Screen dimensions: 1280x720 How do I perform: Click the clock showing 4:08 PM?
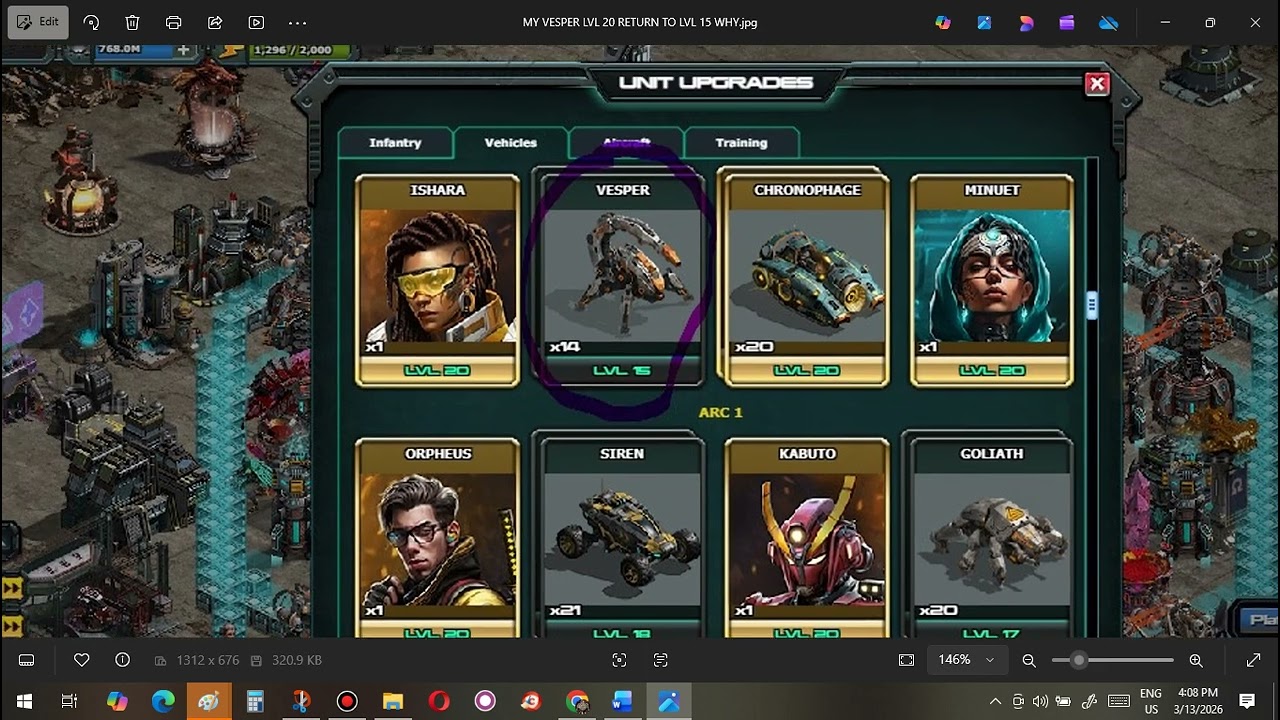coord(1197,692)
